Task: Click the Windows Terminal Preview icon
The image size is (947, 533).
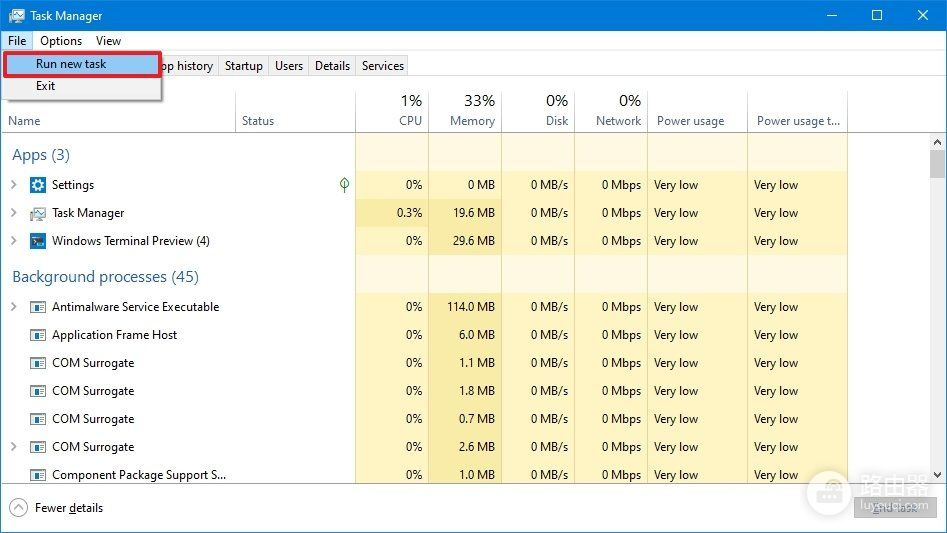Action: click(x=37, y=241)
